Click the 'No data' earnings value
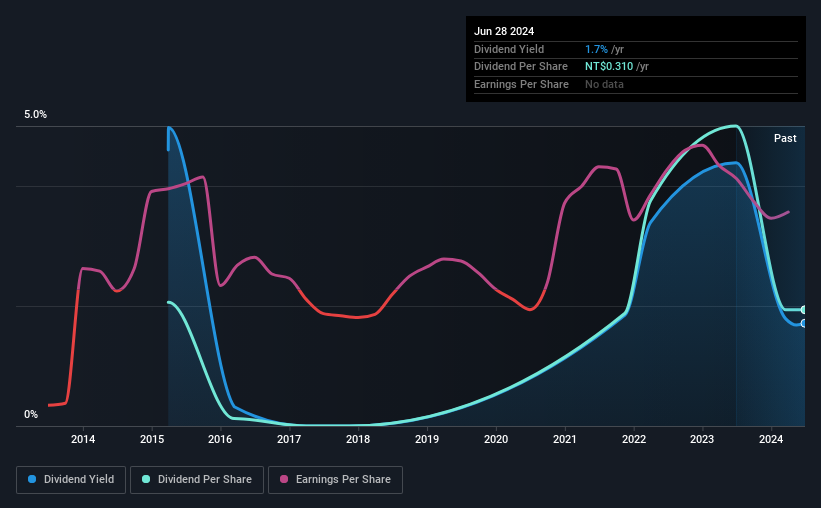Image resolution: width=821 pixels, height=508 pixels. coord(604,84)
